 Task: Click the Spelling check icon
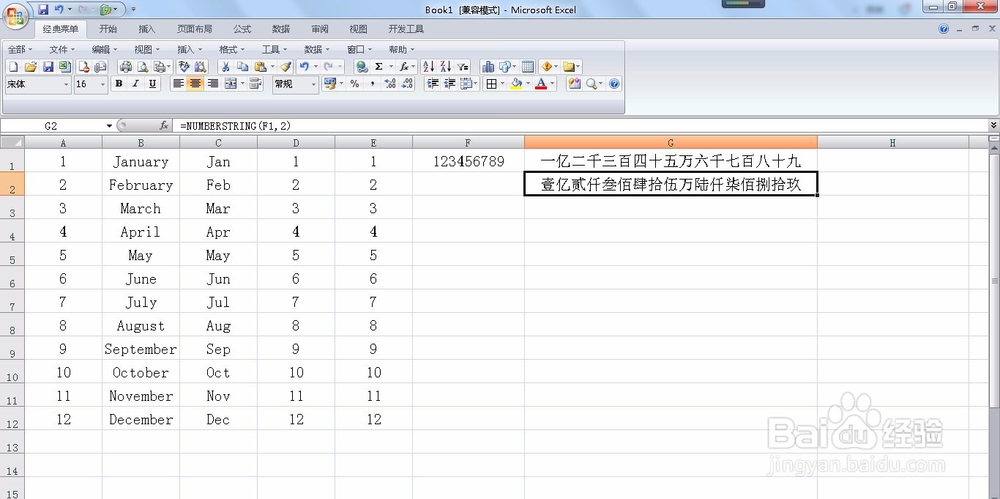point(184,66)
